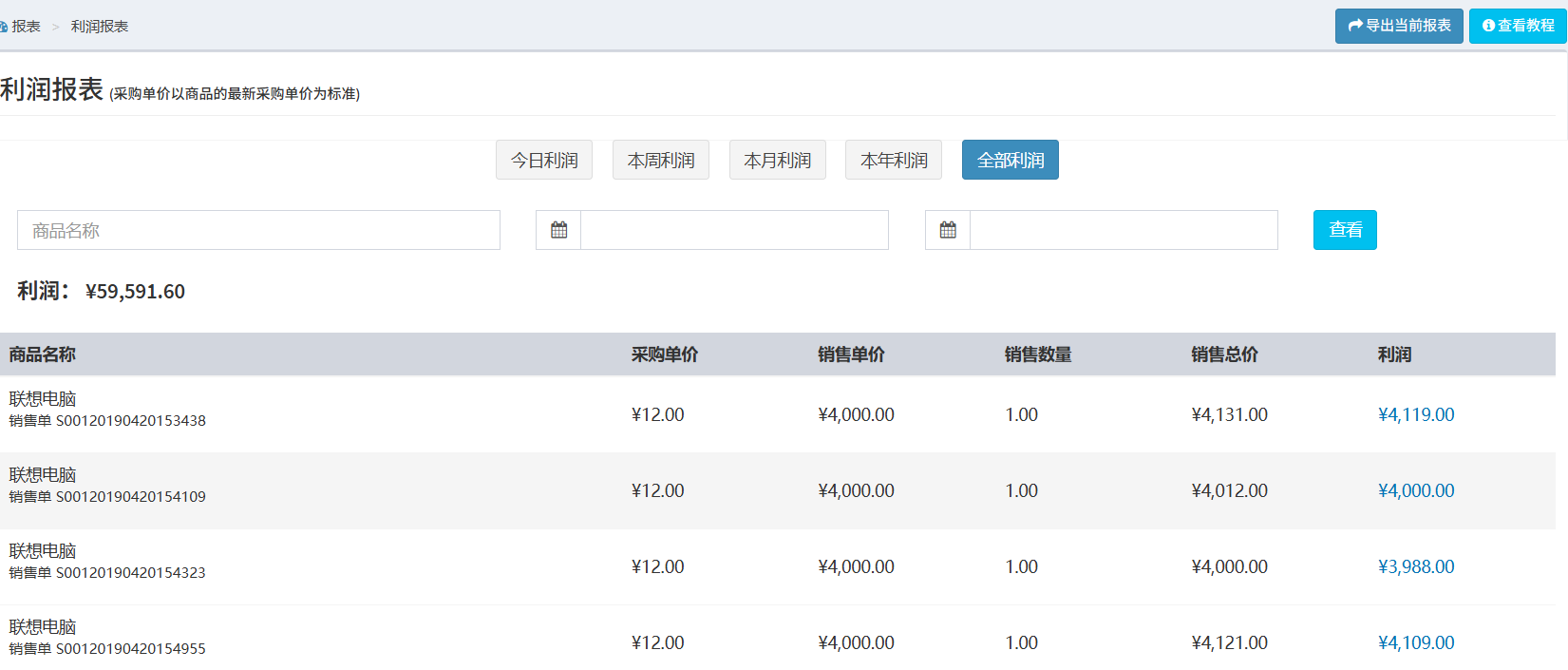1568x670 pixels.
Task: Click the start date calendar icon
Action: click(x=558, y=230)
